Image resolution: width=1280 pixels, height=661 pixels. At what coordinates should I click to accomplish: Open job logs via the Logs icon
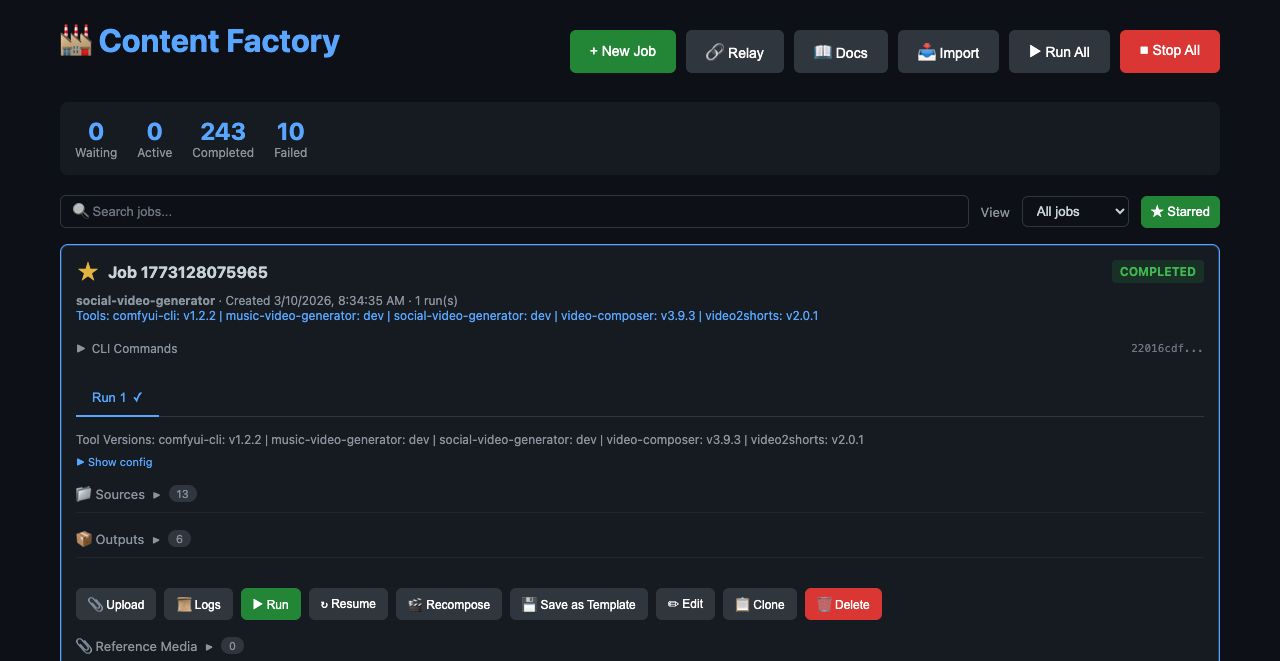click(185, 604)
